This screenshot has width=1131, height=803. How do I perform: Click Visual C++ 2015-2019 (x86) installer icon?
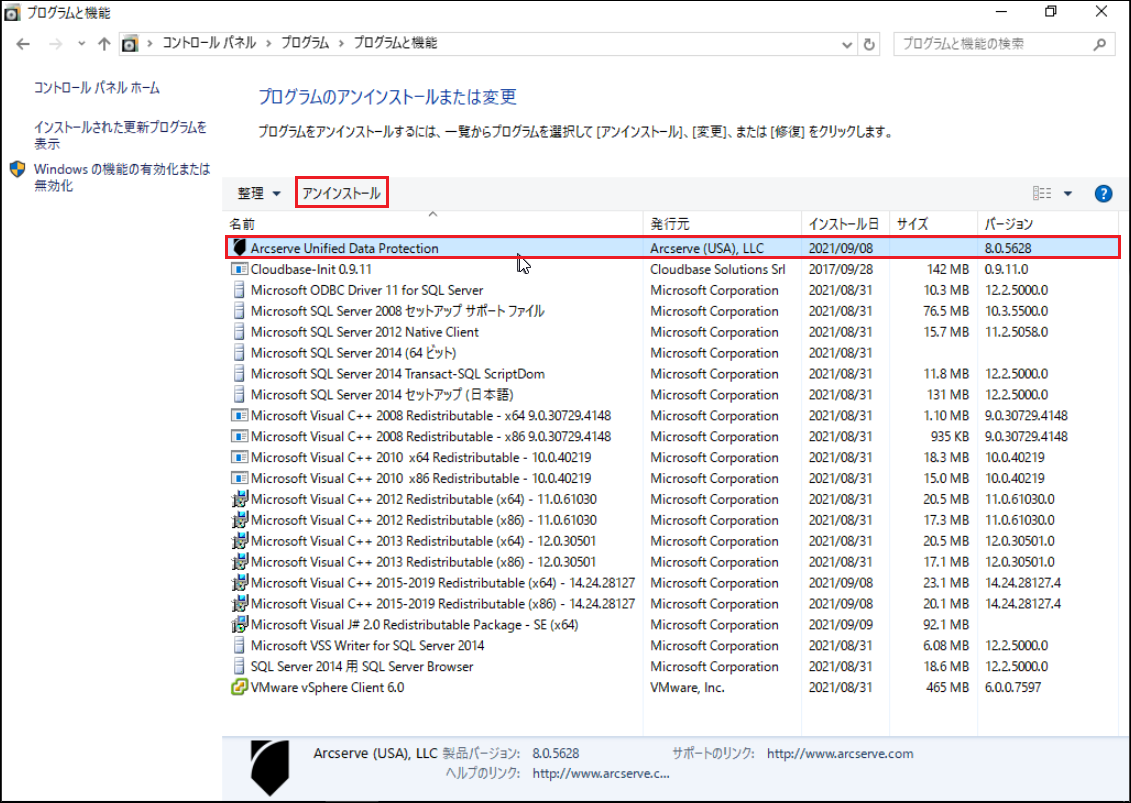click(x=239, y=603)
